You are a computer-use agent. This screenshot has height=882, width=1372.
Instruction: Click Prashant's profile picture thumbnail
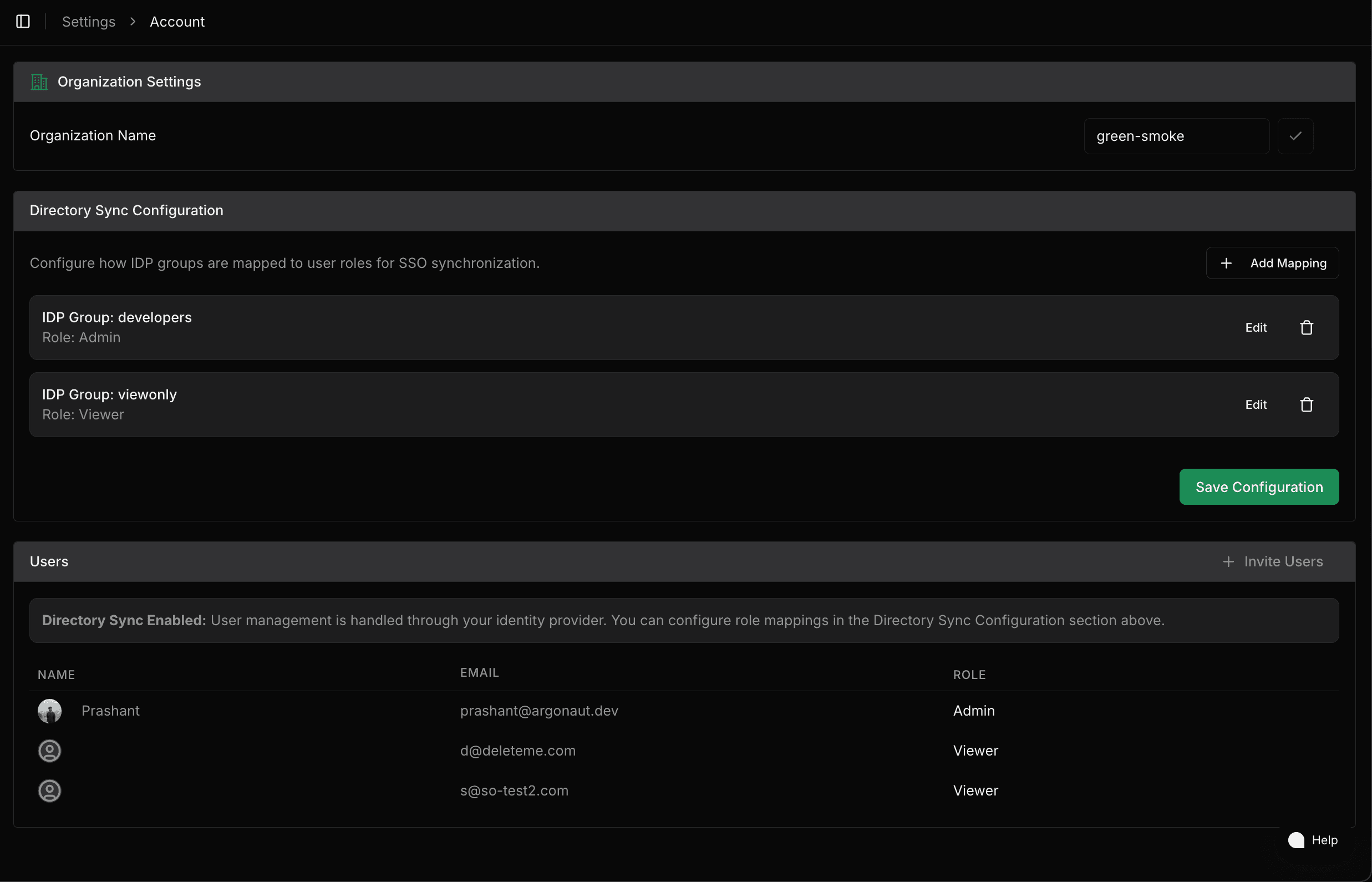pos(49,710)
